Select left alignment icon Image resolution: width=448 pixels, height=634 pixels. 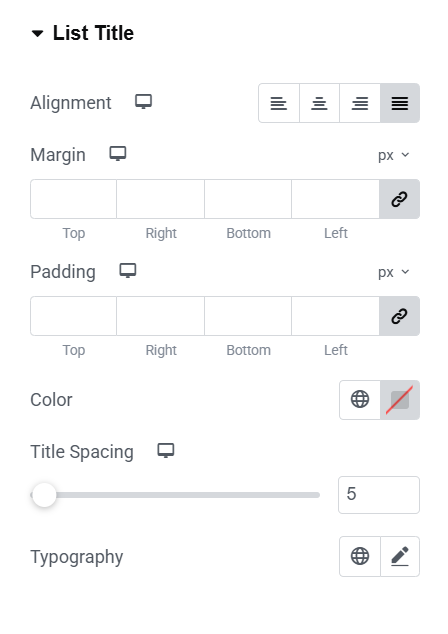click(279, 103)
